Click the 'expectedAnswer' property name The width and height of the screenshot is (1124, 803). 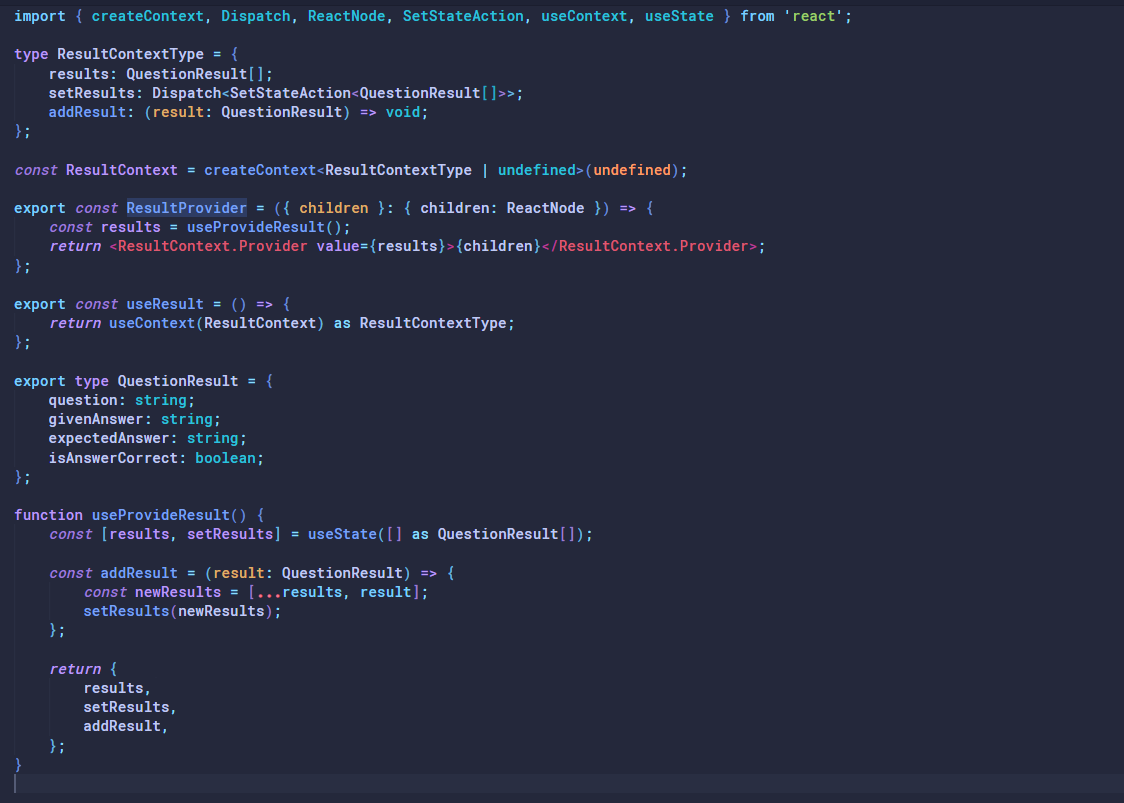(x=109, y=438)
